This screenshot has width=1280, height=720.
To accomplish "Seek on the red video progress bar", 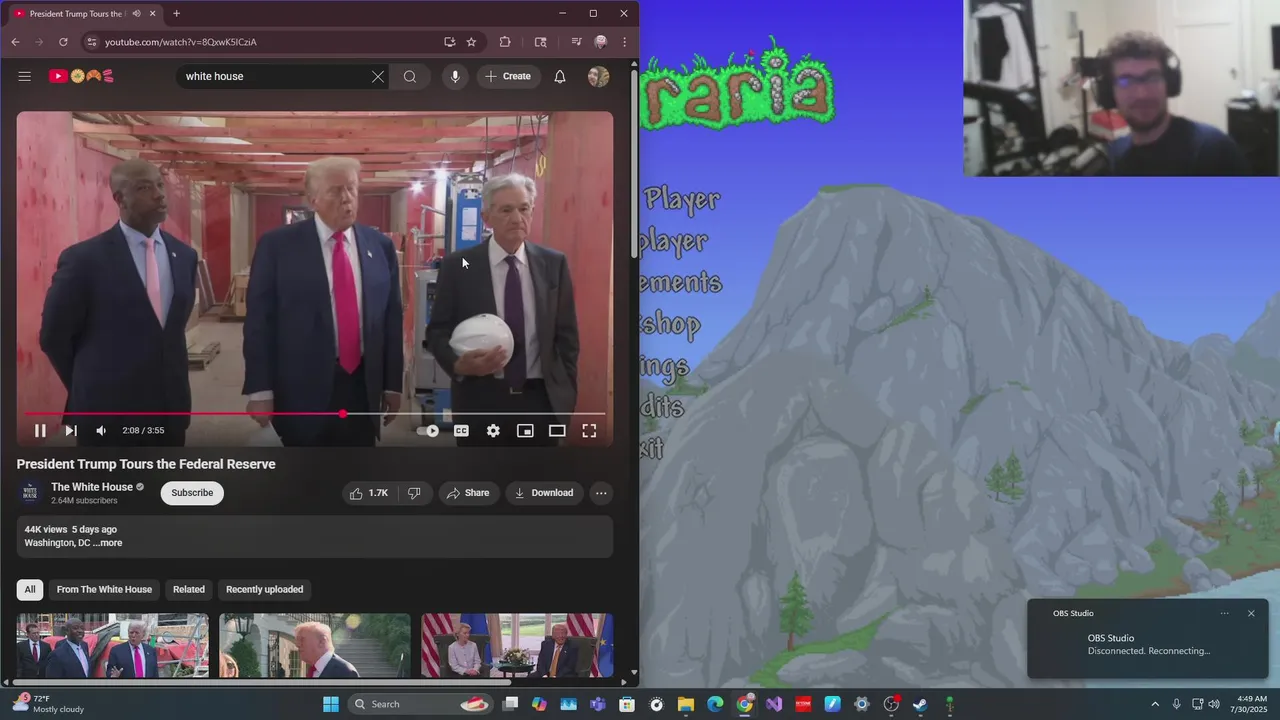I will point(314,414).
